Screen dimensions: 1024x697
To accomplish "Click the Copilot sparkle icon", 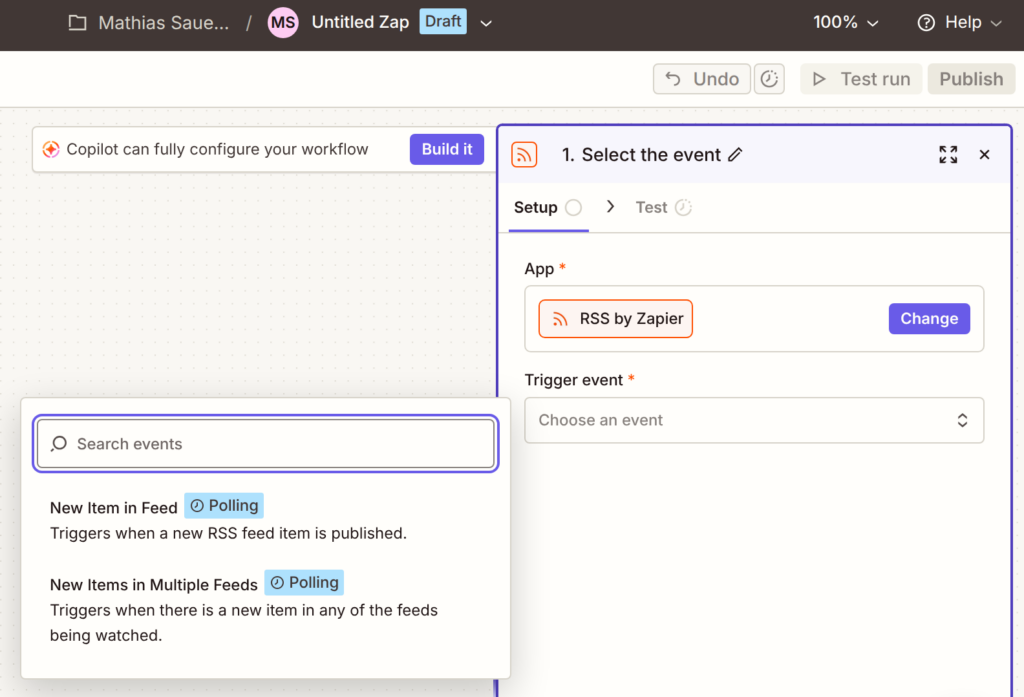I will pyautogui.click(x=51, y=150).
